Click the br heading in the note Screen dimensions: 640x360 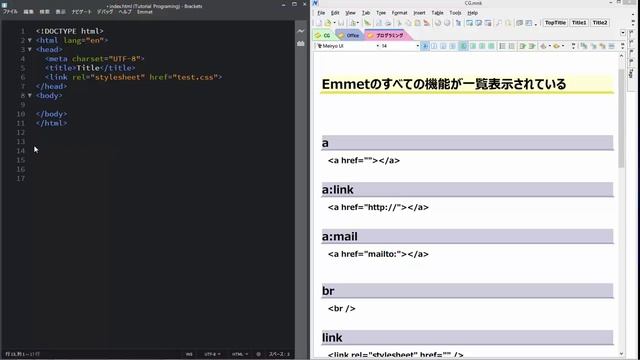click(x=328, y=291)
